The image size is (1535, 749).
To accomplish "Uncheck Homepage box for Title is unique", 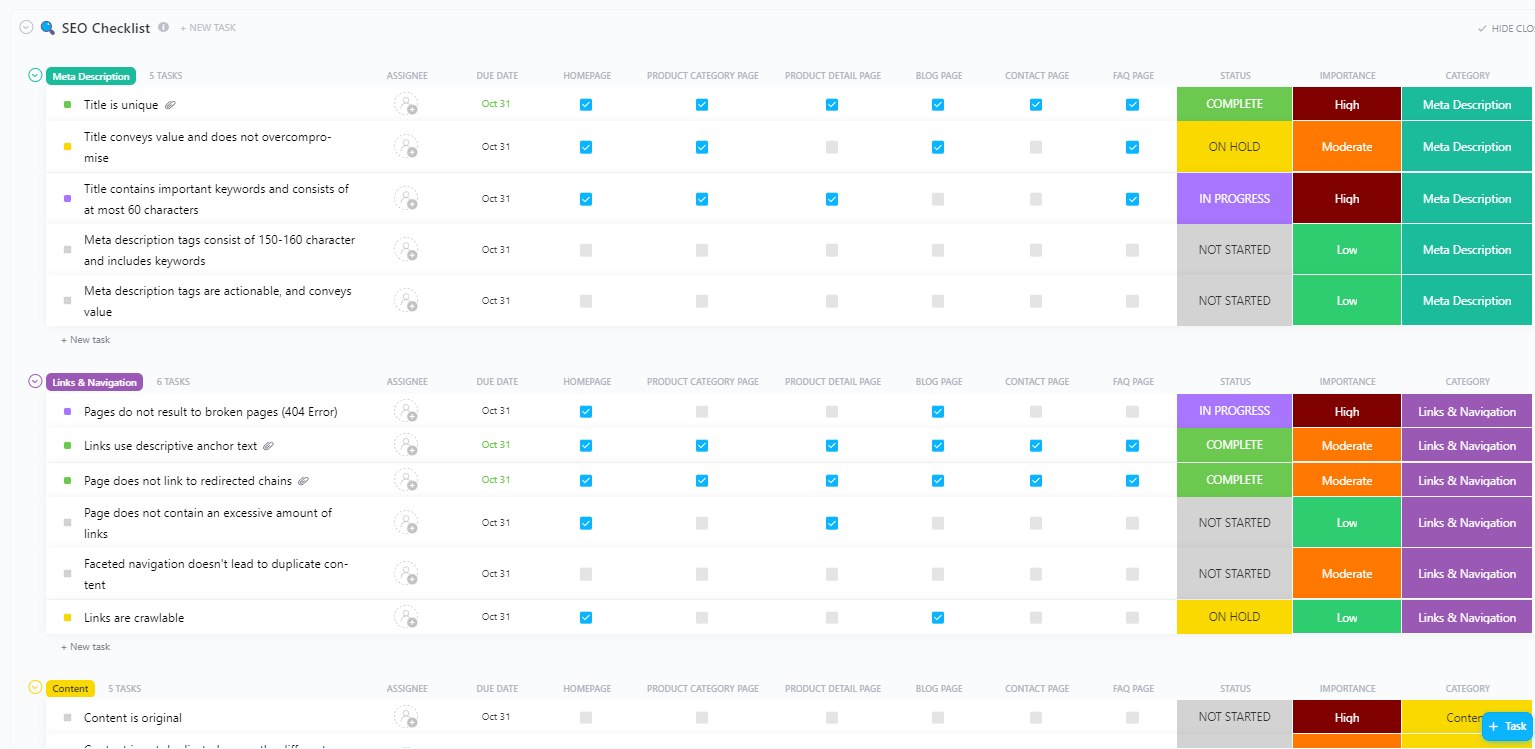I will 586,105.
